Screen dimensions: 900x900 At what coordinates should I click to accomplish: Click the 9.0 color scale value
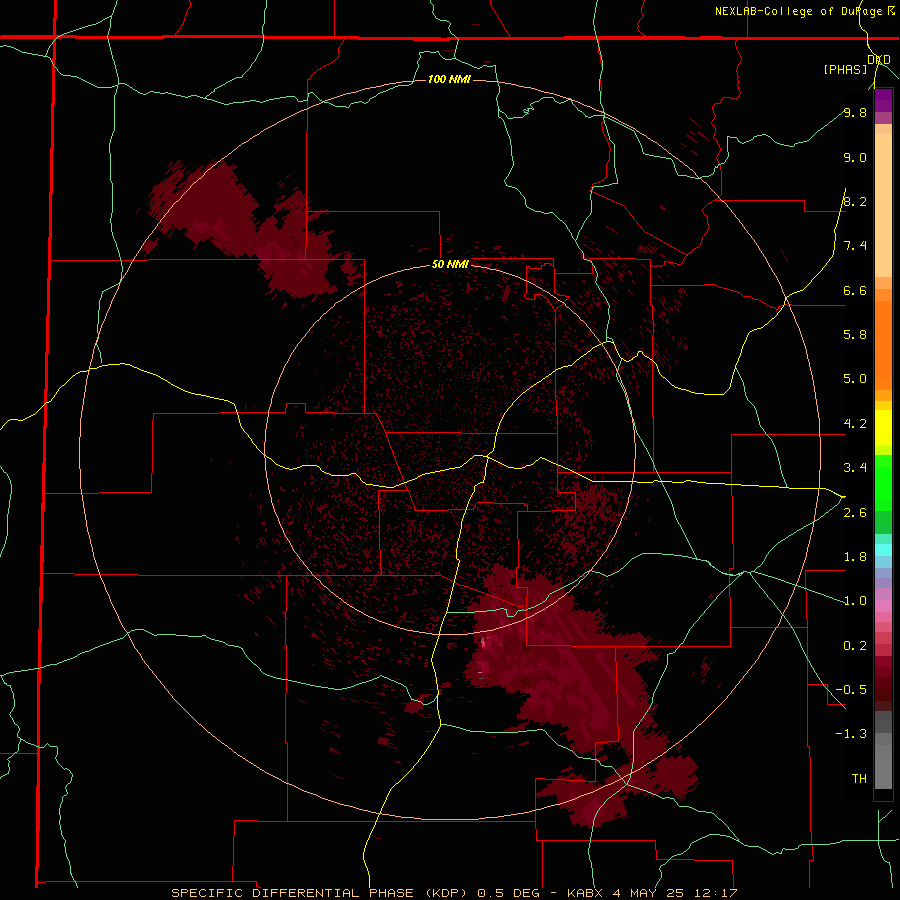point(855,157)
